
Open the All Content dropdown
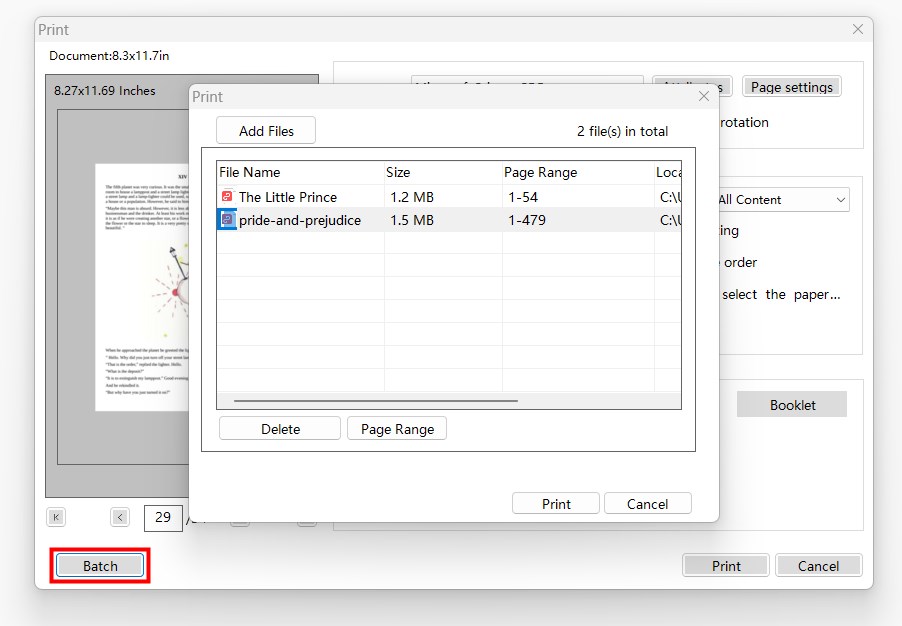point(783,200)
